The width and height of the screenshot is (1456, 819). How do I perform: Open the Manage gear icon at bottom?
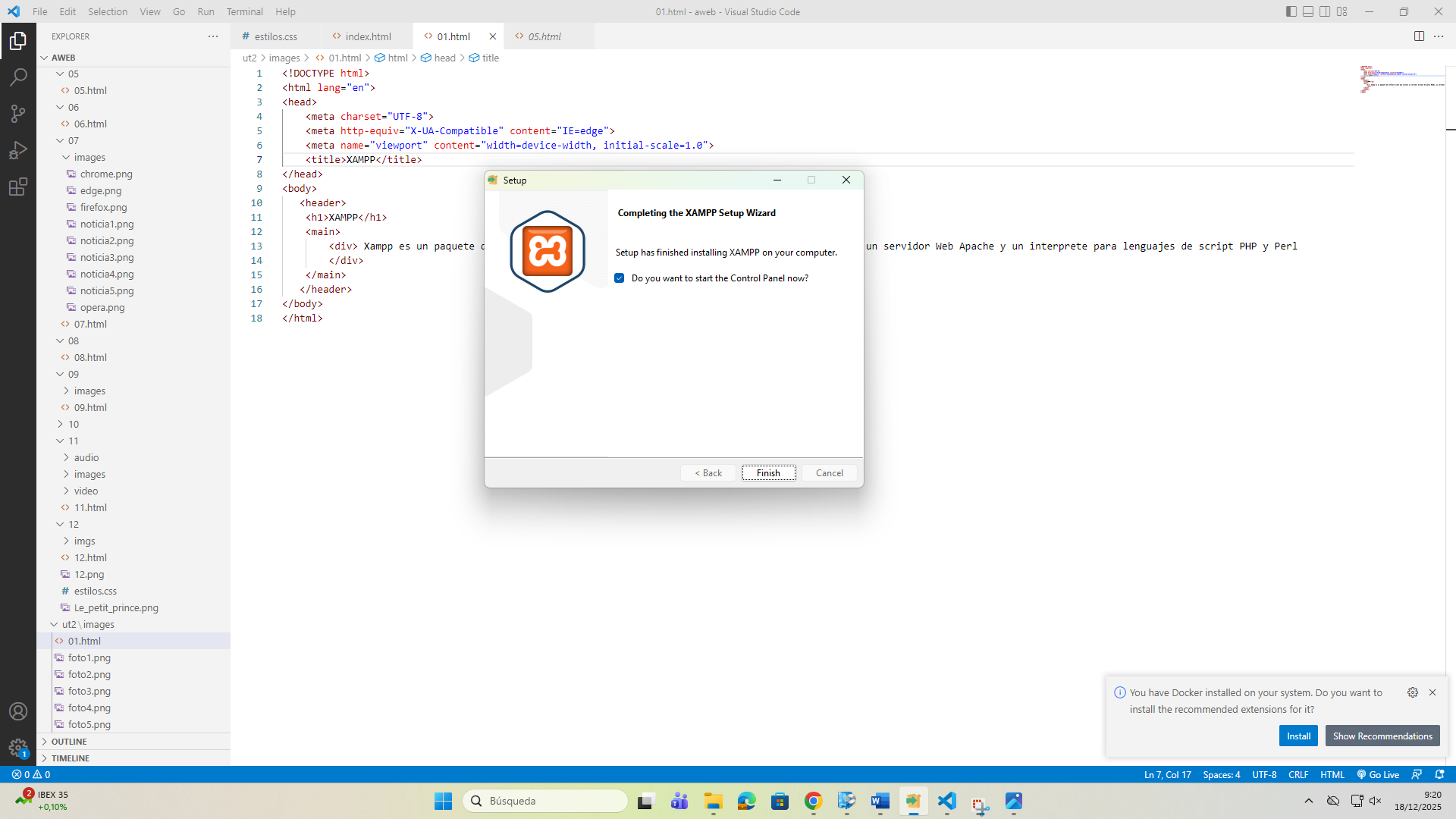(18, 746)
